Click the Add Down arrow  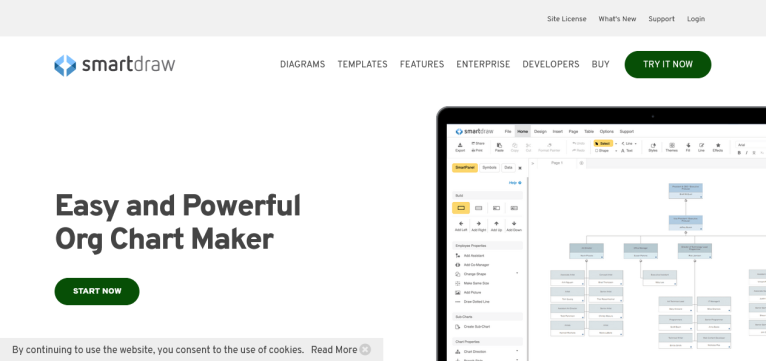pyautogui.click(x=514, y=226)
